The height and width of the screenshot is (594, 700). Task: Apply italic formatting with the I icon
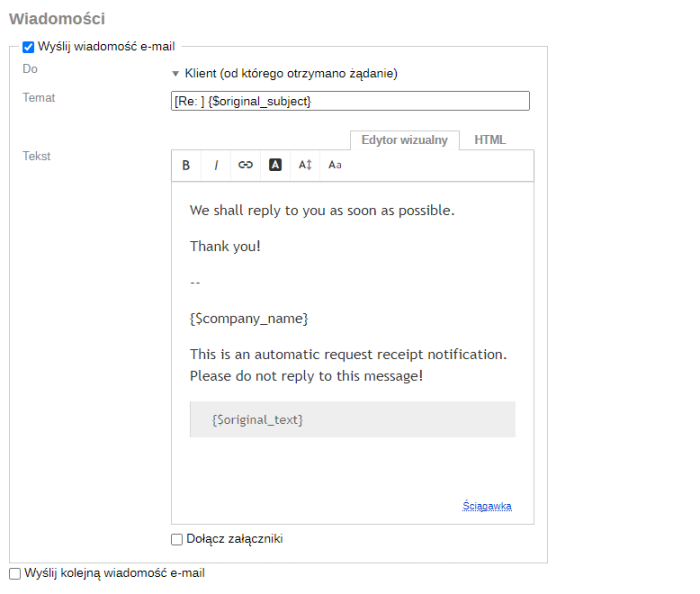[216, 165]
